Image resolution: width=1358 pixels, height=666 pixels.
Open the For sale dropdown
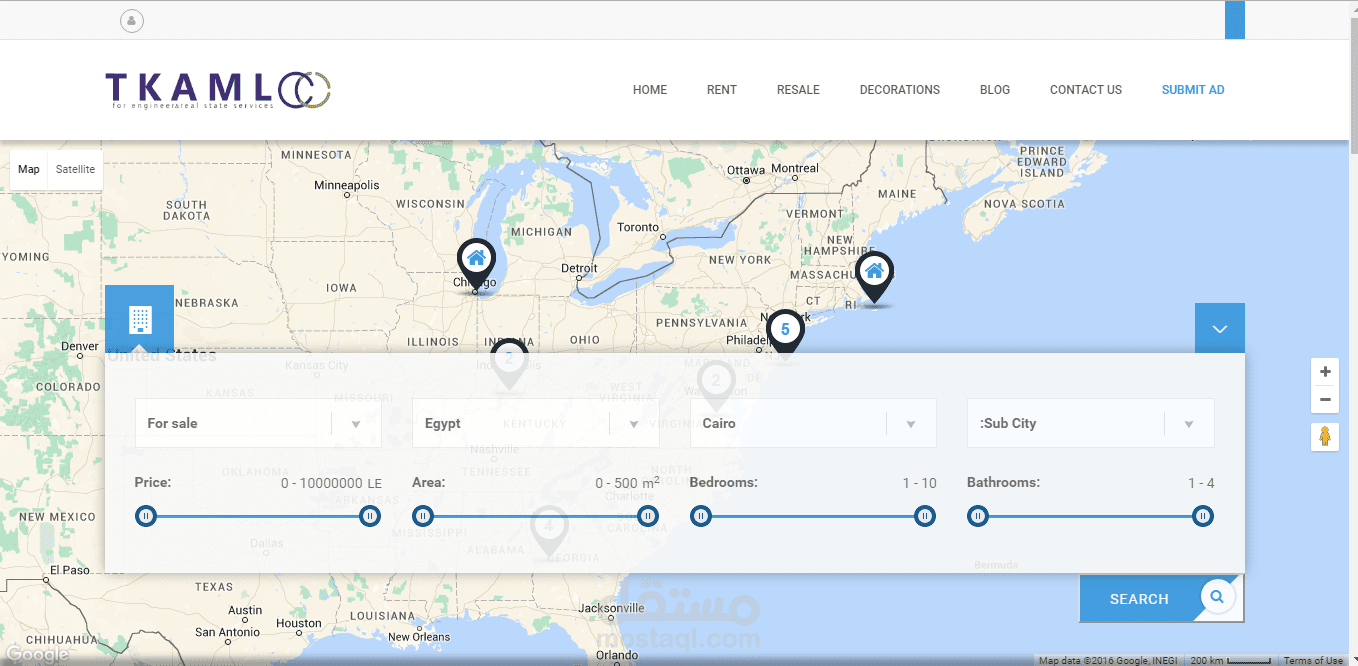click(258, 423)
